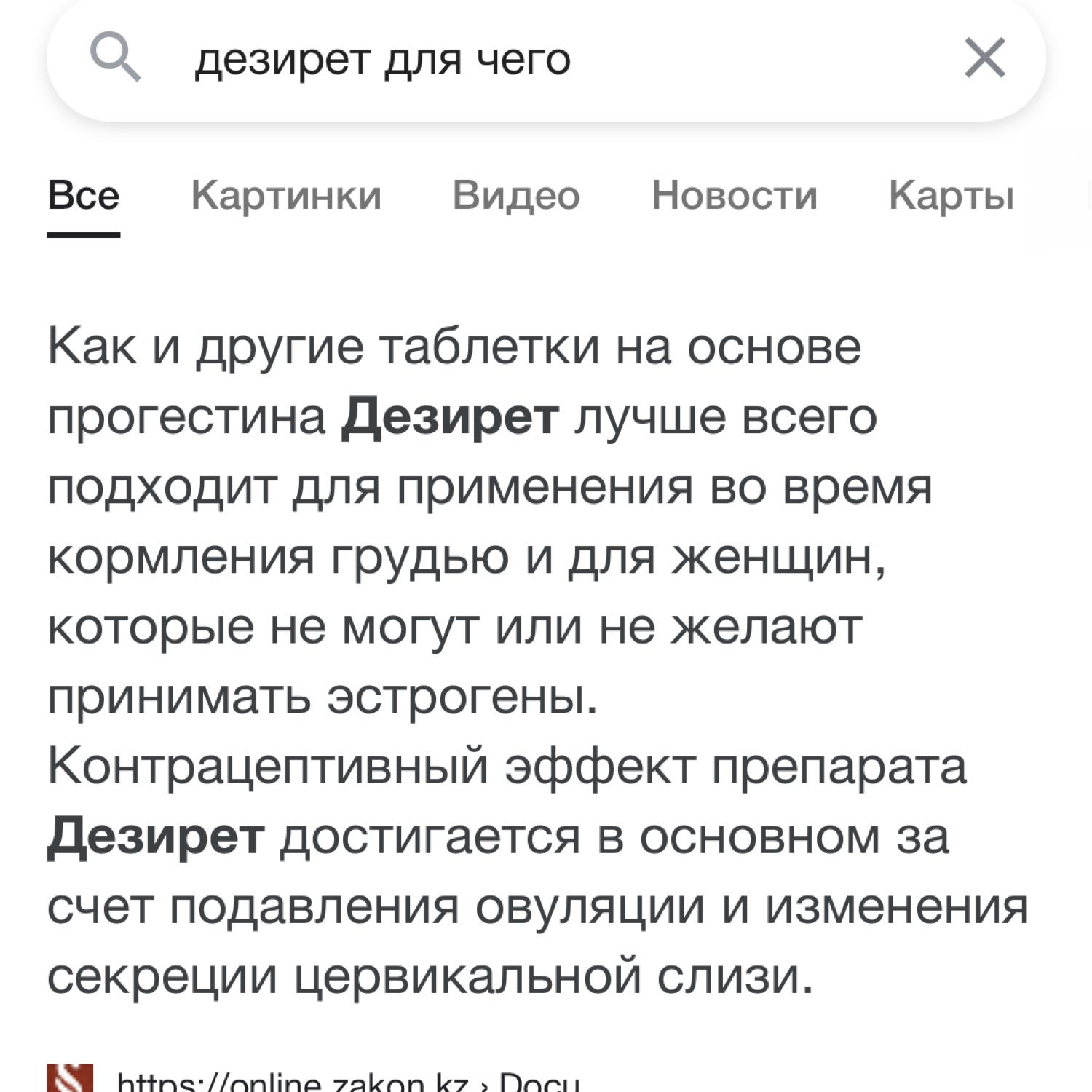Click the zakon.kz site favicon
Image resolution: width=1092 pixels, height=1092 pixels.
pyautogui.click(x=70, y=1079)
